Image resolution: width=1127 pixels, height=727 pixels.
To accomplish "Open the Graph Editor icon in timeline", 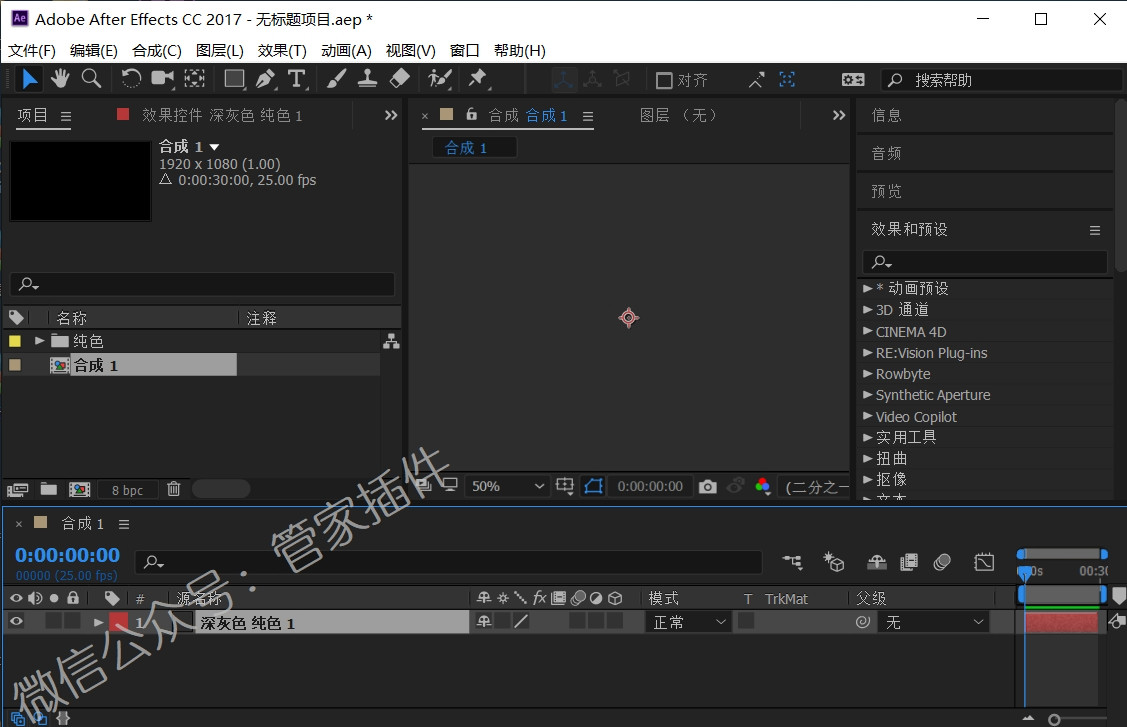I will coord(984,562).
